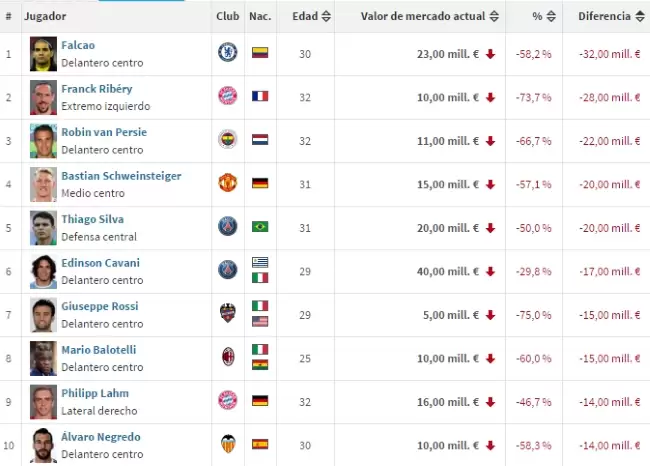Click Valencia crest in Álvaro Negredo's row
650x466 pixels.
point(227,444)
